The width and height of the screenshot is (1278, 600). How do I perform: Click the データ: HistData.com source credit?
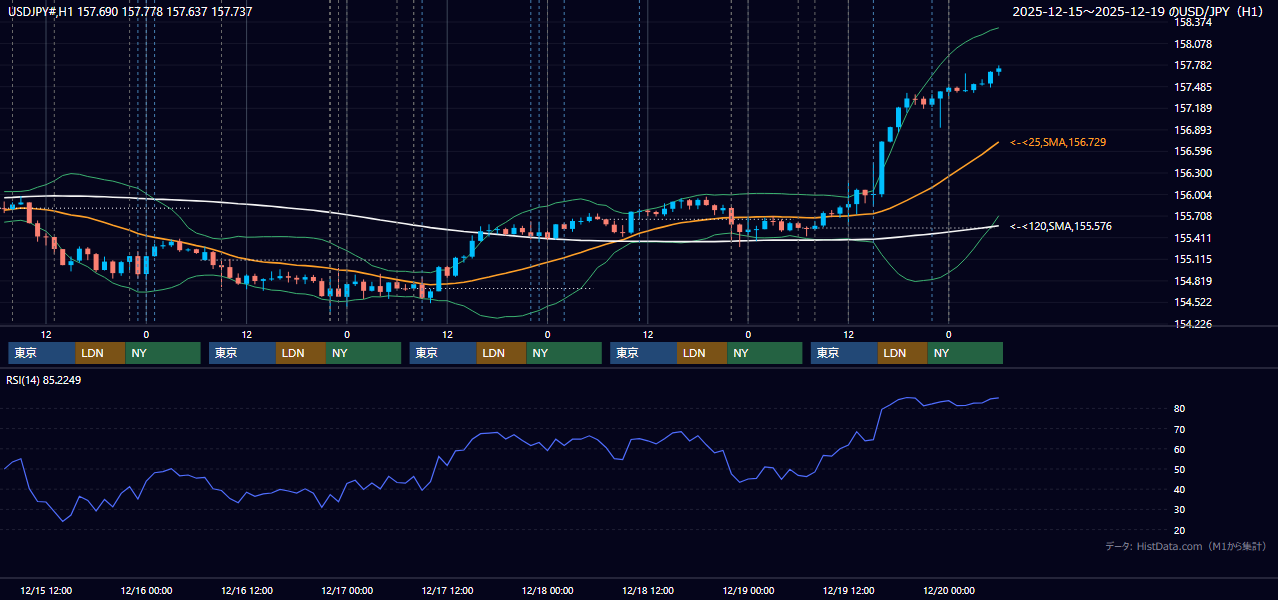tap(1185, 546)
